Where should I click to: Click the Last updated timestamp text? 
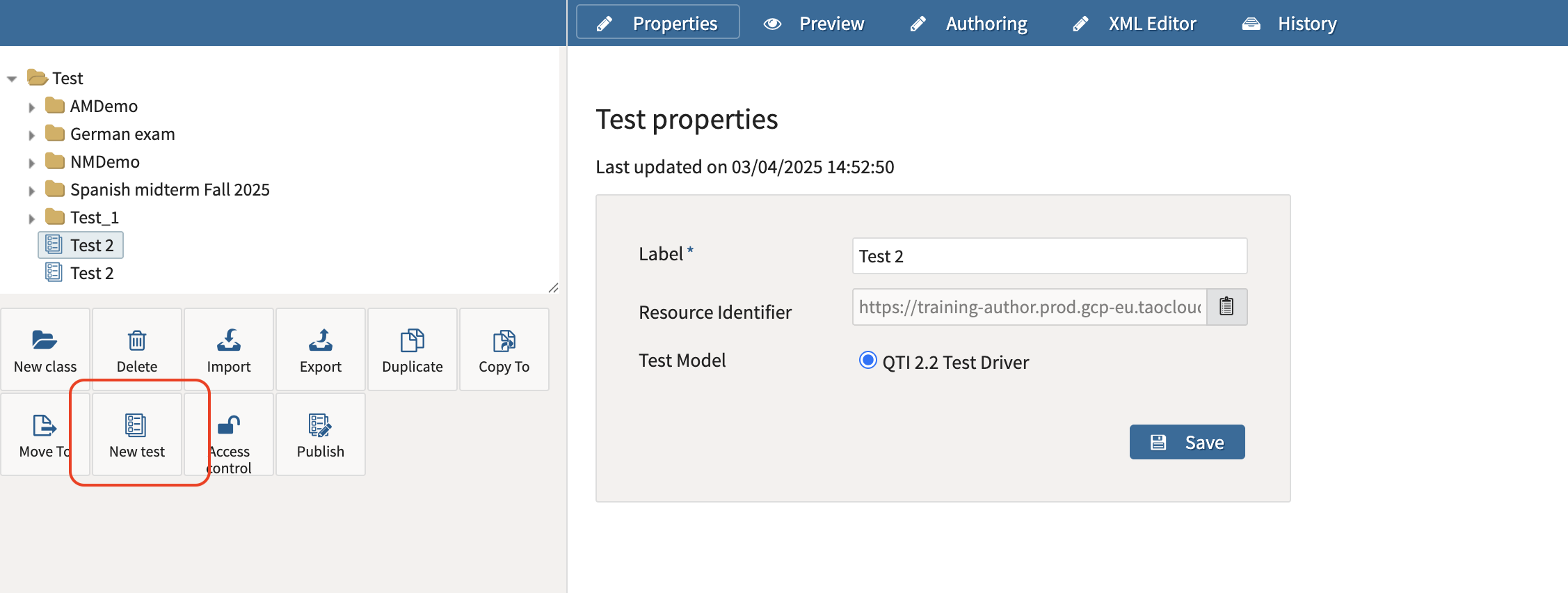(745, 167)
